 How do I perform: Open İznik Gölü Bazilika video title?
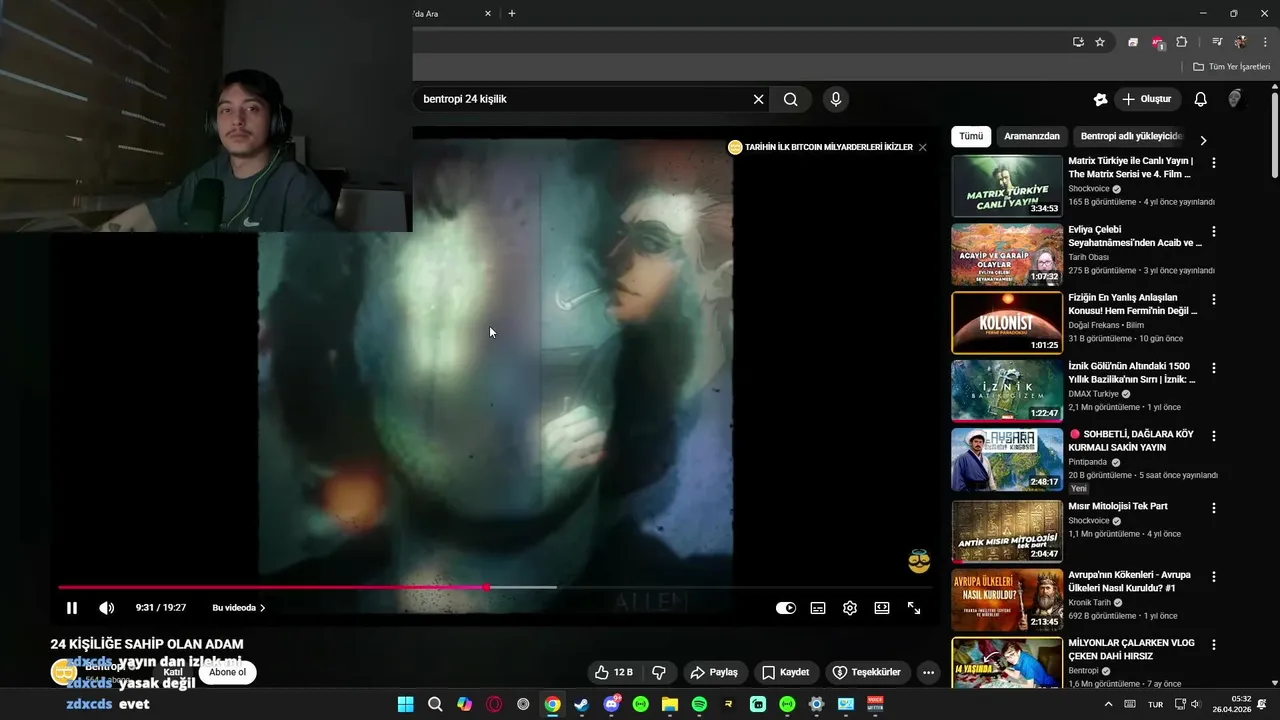tap(1132, 373)
